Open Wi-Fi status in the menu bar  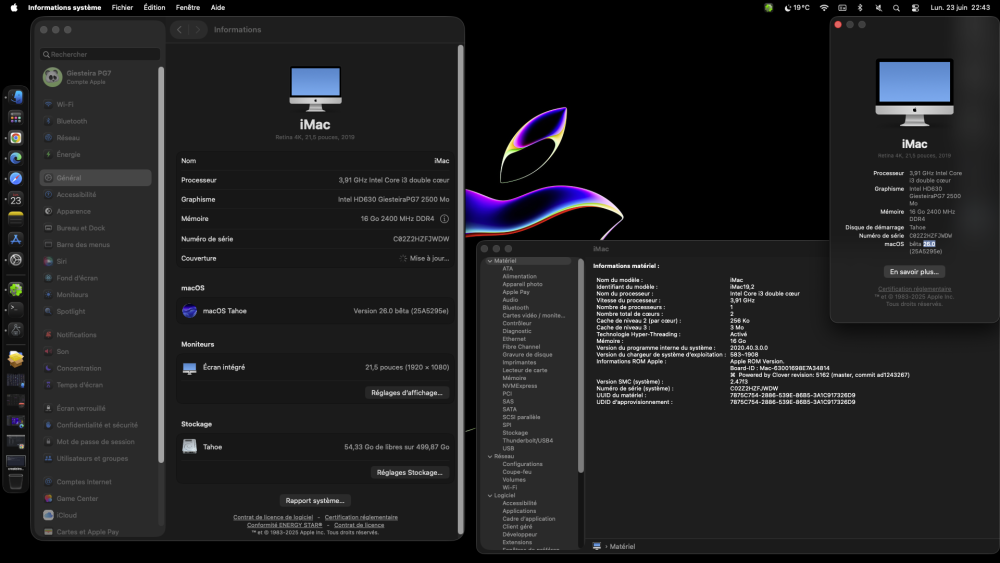(x=824, y=8)
